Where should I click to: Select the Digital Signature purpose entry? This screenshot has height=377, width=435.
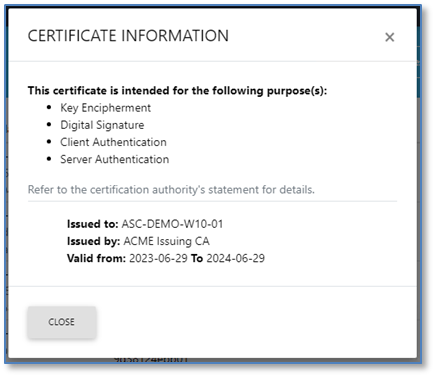tap(102, 125)
